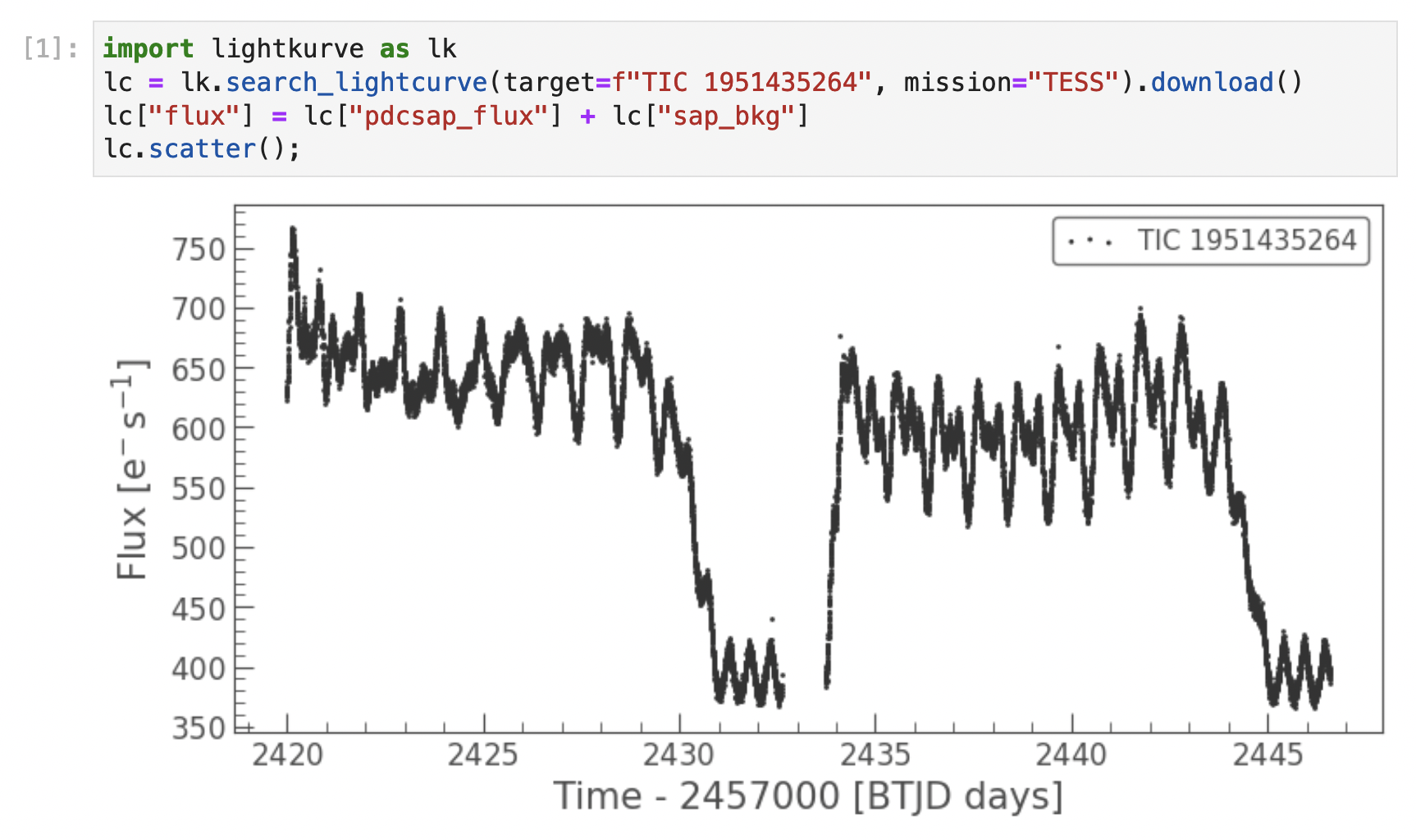Click the Flux [e⁻ s⁻¹] y-axis label
Screen dimensions: 1416x840
131,469
